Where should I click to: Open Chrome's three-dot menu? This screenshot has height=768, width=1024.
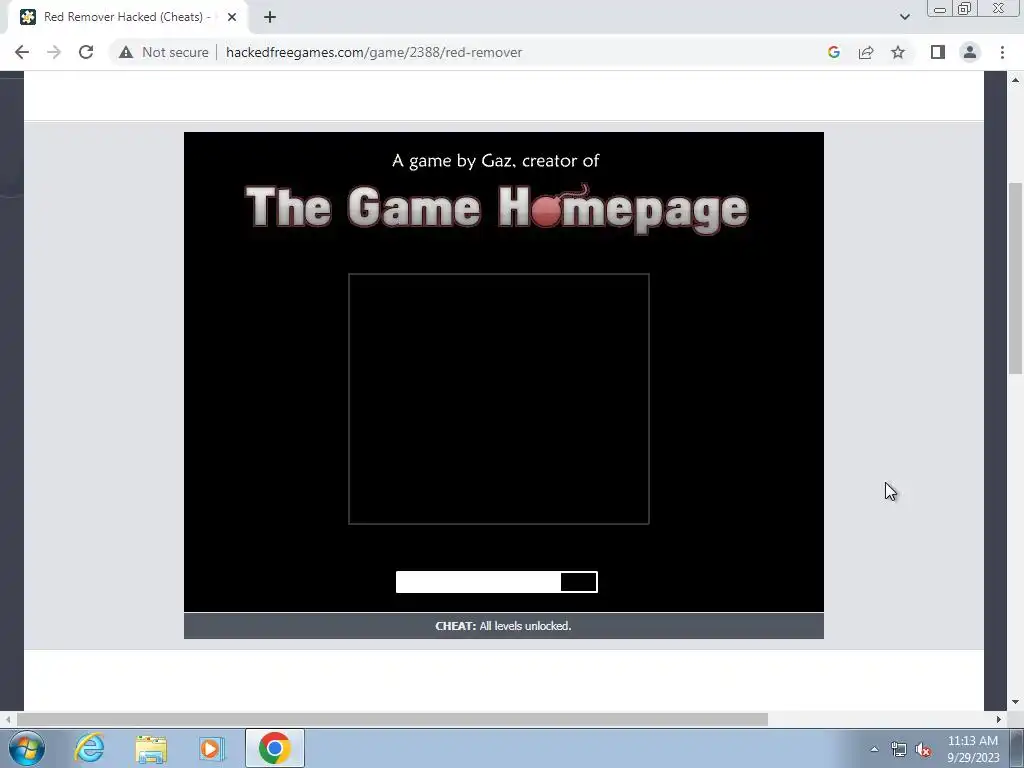tap(1002, 52)
